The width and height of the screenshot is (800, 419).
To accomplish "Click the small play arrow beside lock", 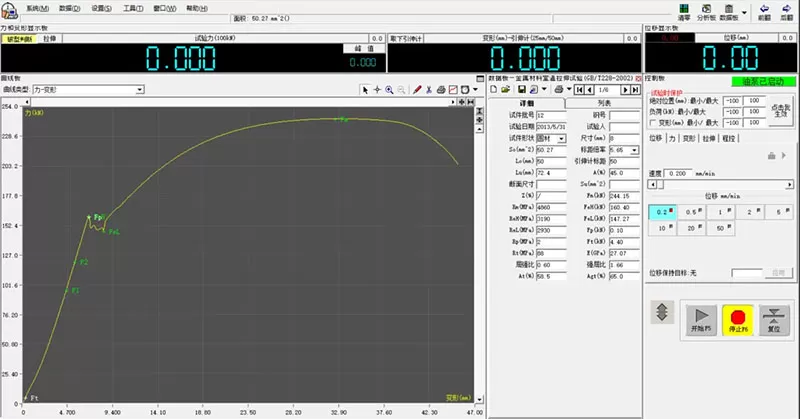I will pos(784,156).
